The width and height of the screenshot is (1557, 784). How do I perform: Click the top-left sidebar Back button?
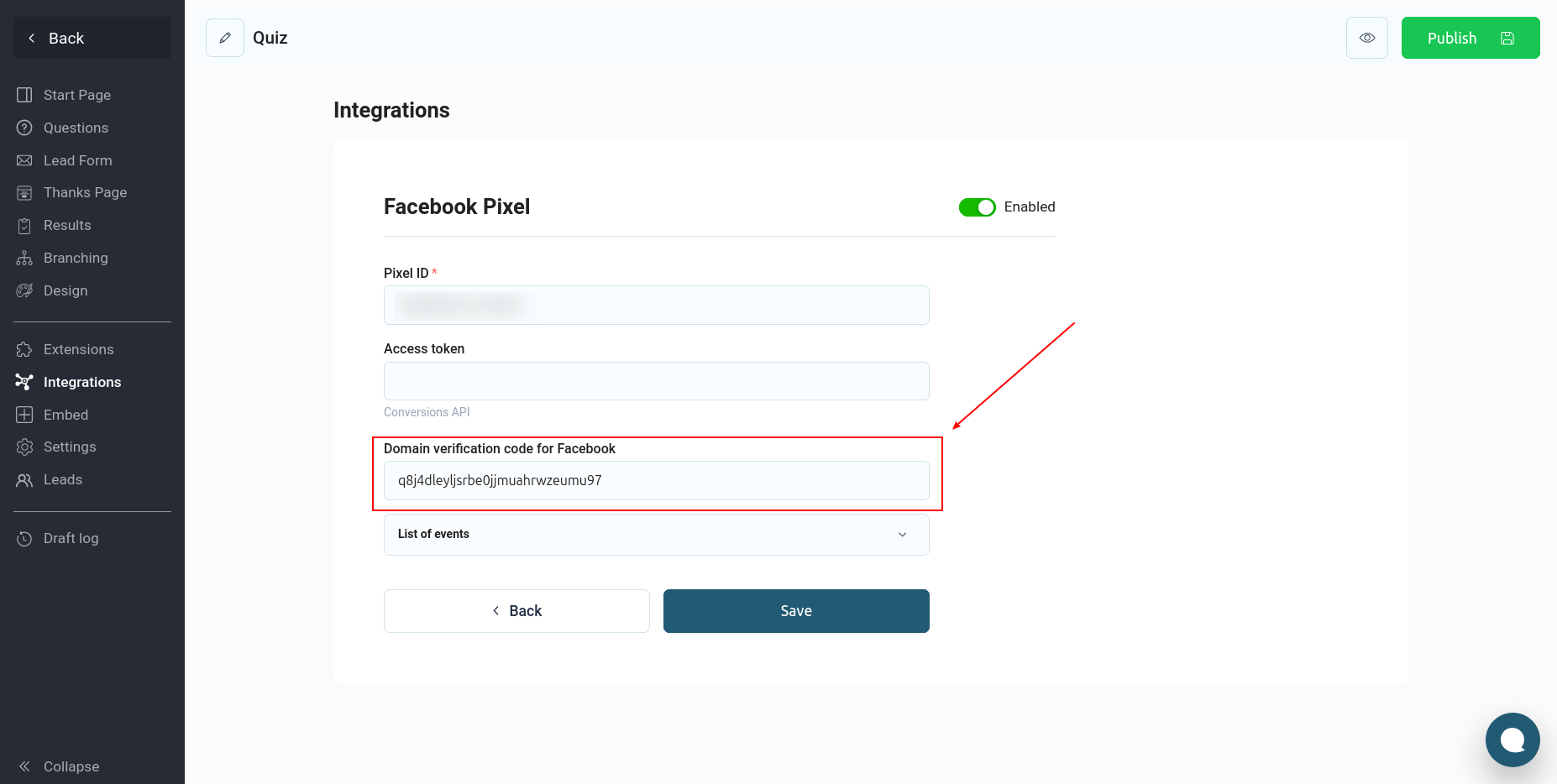[92, 38]
